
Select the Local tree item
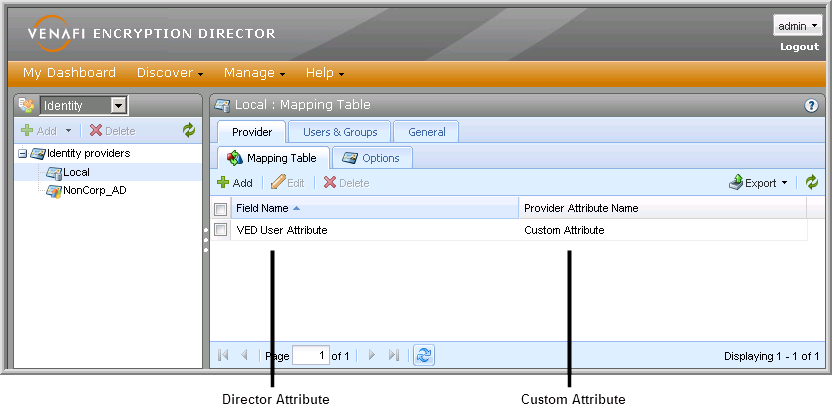(x=76, y=172)
